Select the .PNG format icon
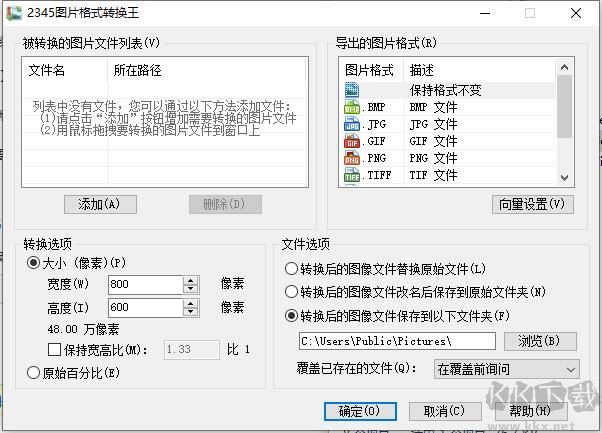The image size is (602, 433). click(352, 158)
